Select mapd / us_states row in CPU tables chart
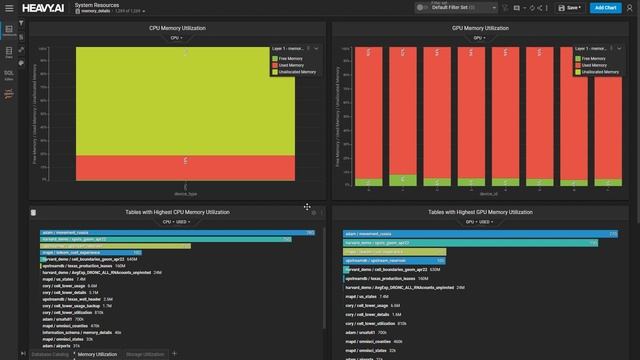 coord(63,279)
